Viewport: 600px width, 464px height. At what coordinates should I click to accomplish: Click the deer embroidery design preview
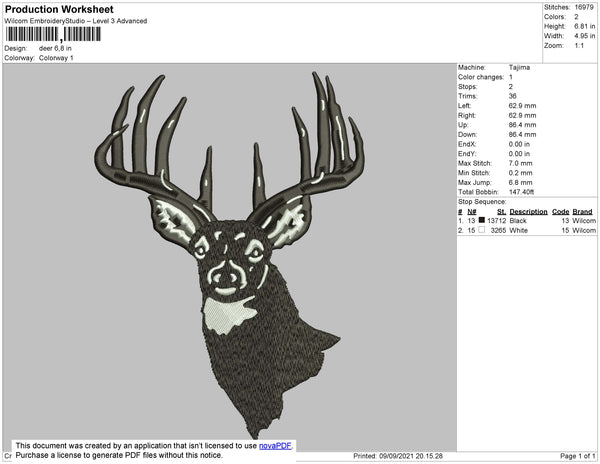[x=229, y=254]
